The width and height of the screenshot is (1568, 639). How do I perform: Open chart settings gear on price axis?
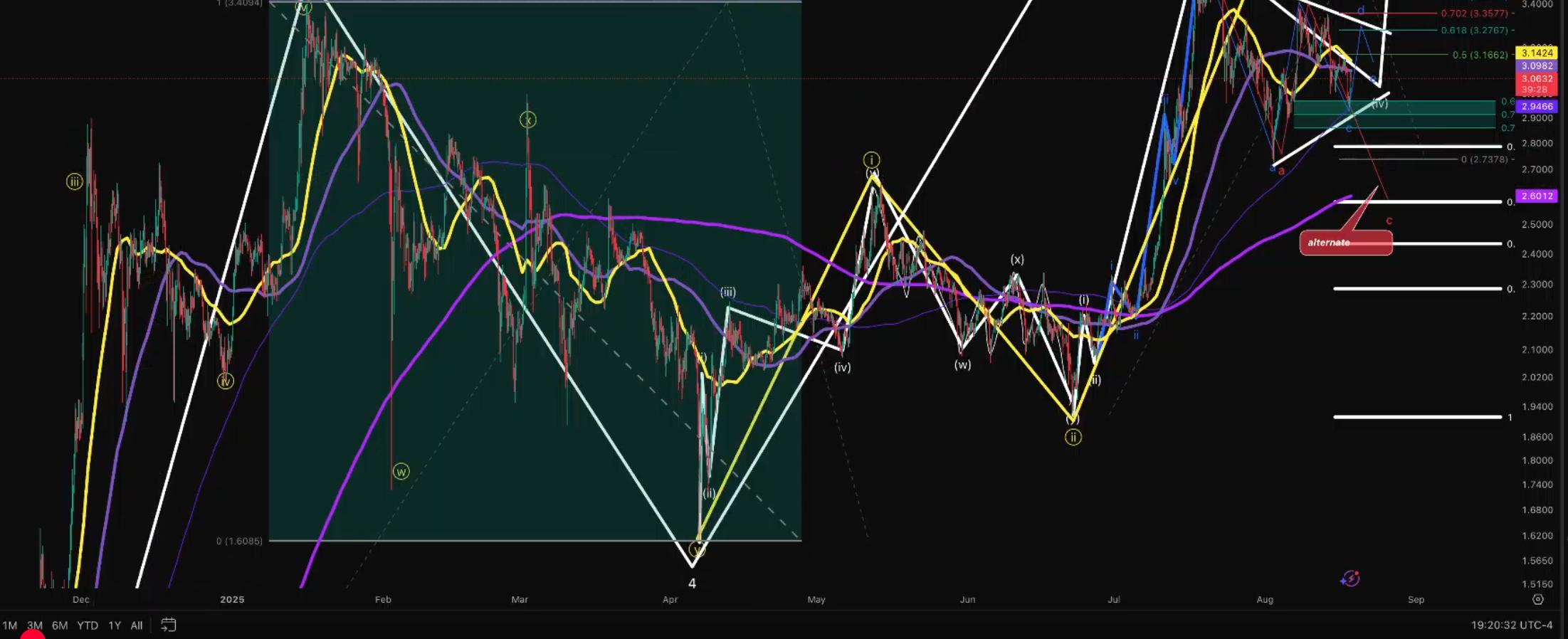point(1538,600)
